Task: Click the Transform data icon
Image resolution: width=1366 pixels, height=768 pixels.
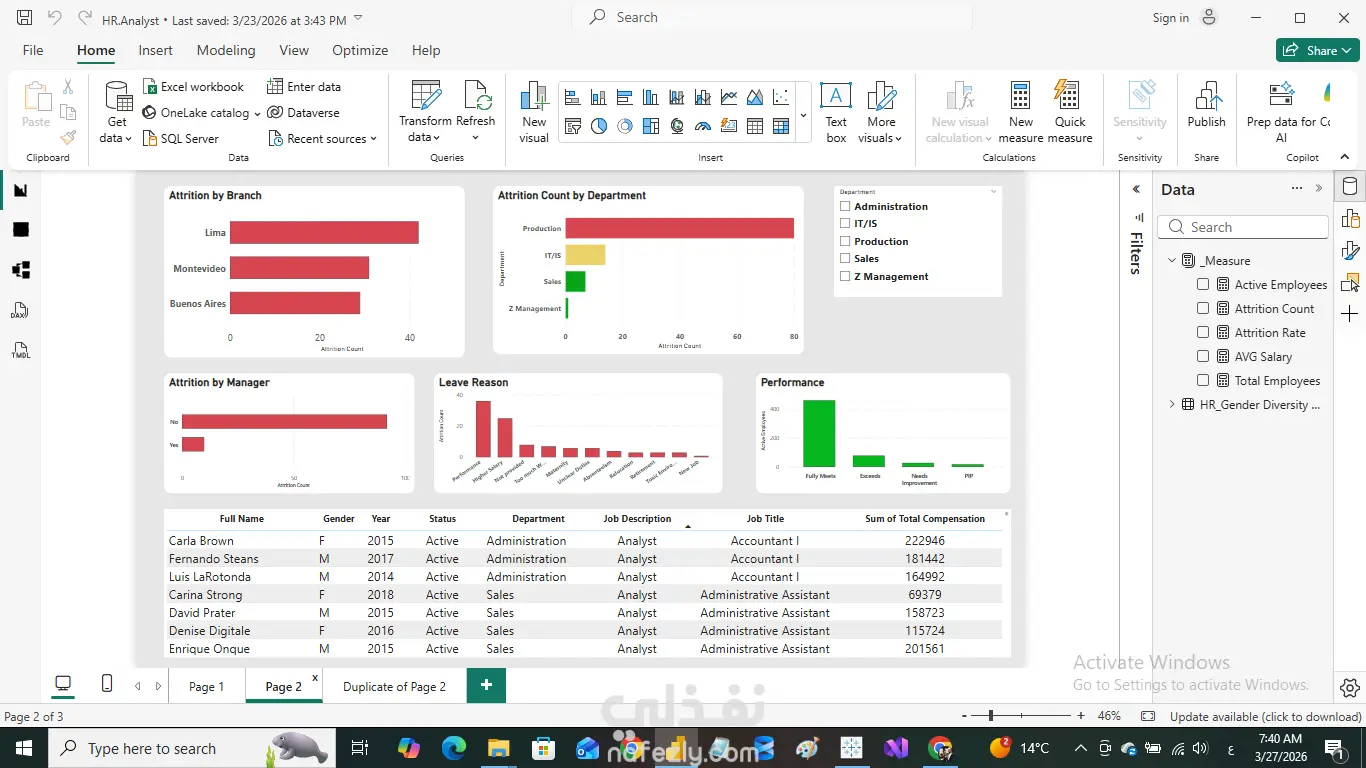Action: [425, 96]
